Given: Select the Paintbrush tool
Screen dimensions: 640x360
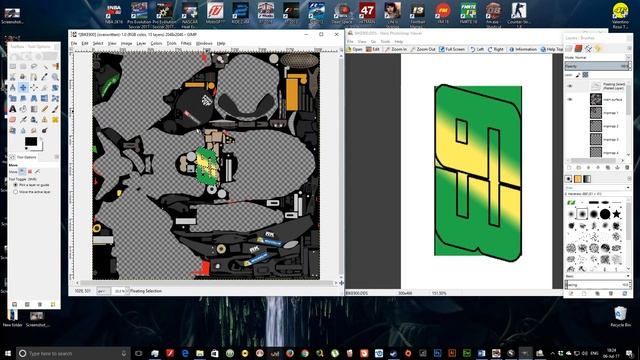Looking at the screenshot, I should point(55,109).
